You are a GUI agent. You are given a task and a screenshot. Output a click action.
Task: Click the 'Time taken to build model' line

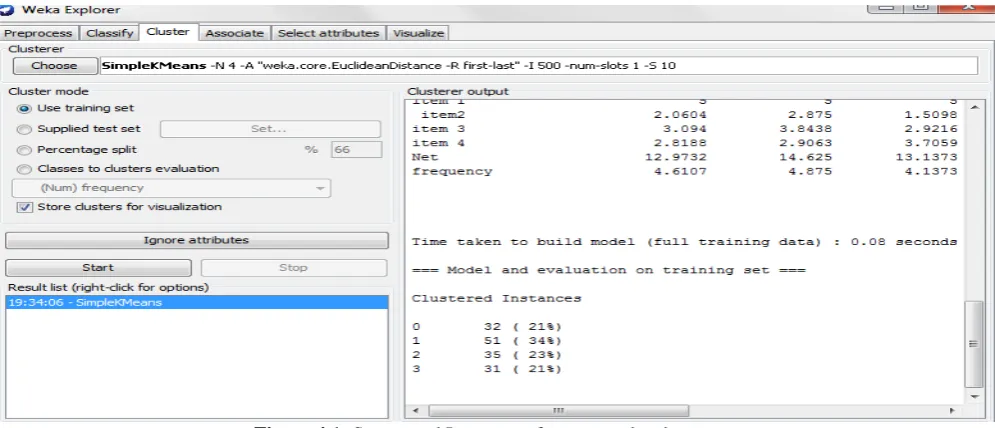point(684,242)
